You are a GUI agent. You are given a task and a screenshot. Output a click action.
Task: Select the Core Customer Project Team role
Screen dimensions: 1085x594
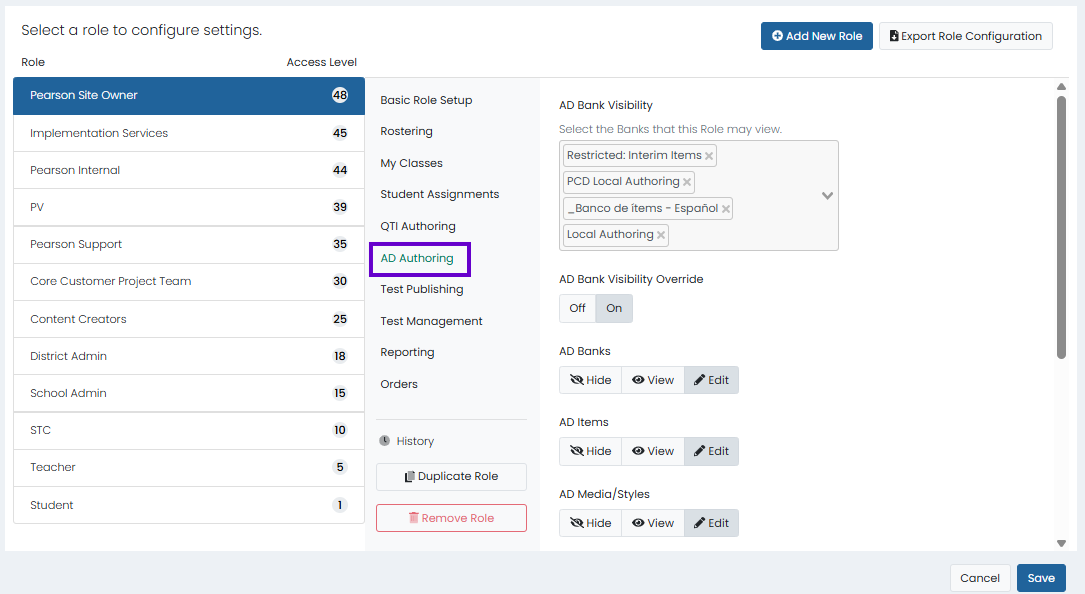coord(189,282)
